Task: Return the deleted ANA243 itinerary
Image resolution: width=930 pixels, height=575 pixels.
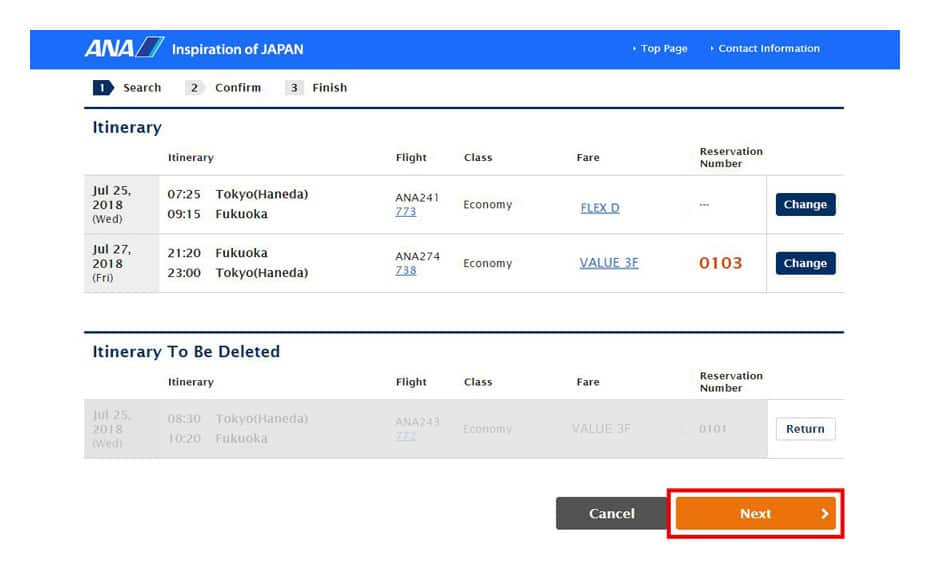Action: point(805,428)
